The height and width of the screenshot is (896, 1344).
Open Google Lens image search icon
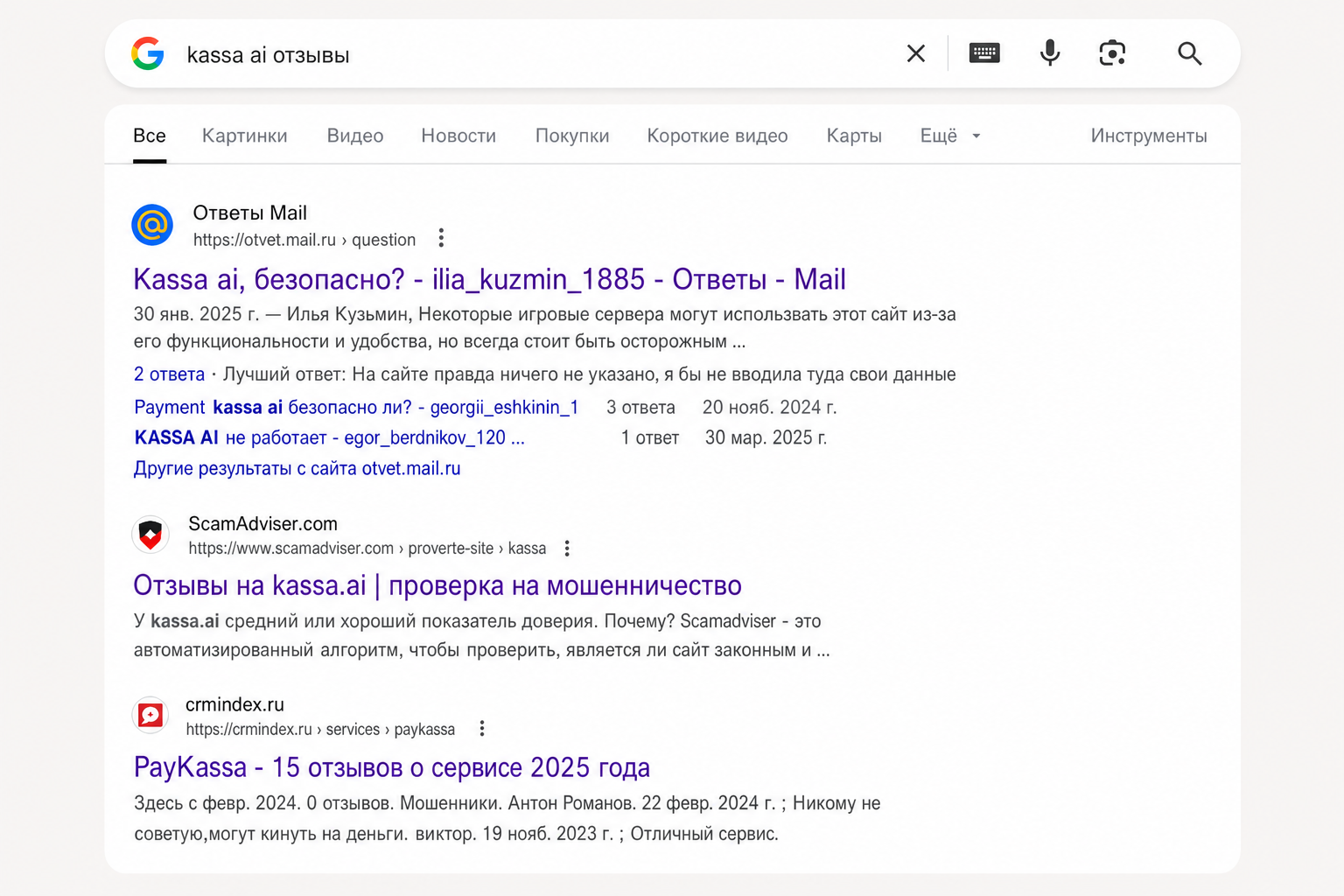1112,53
